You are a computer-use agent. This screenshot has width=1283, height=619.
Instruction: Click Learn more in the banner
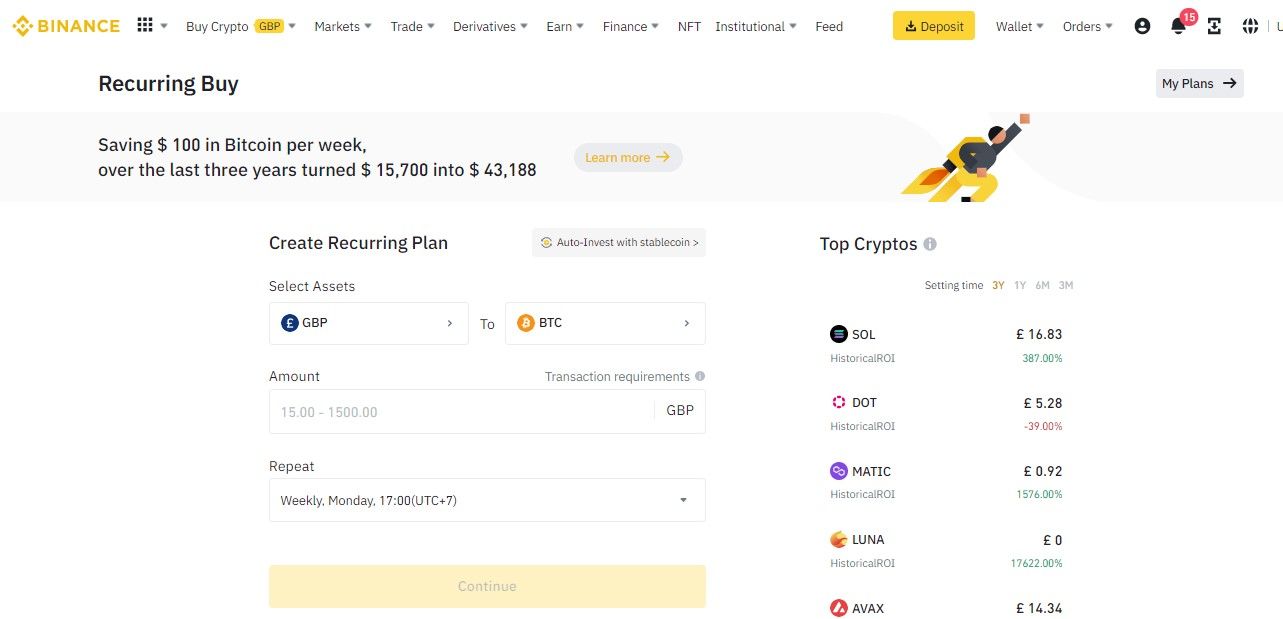[628, 157]
